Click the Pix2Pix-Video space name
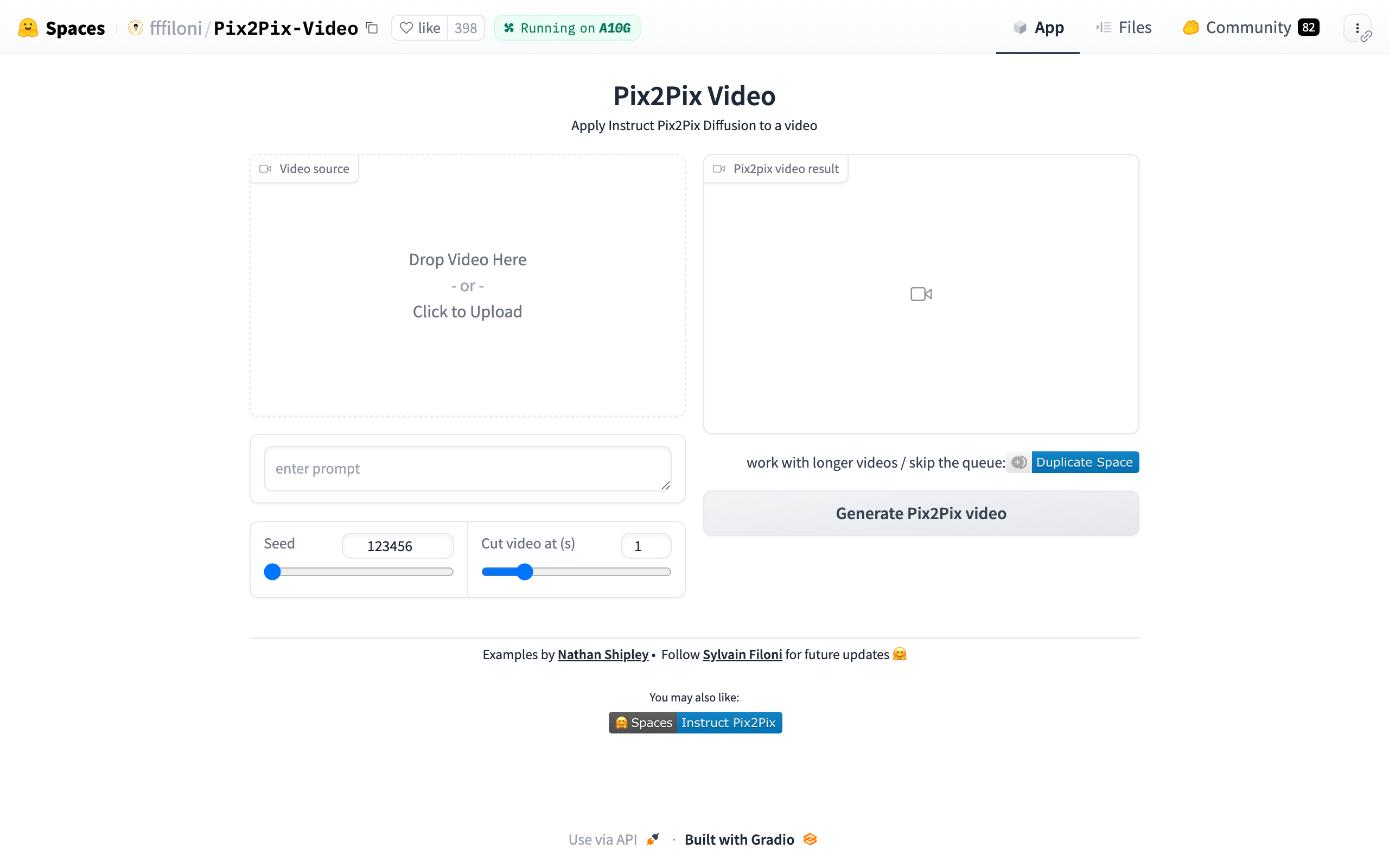 (x=285, y=28)
